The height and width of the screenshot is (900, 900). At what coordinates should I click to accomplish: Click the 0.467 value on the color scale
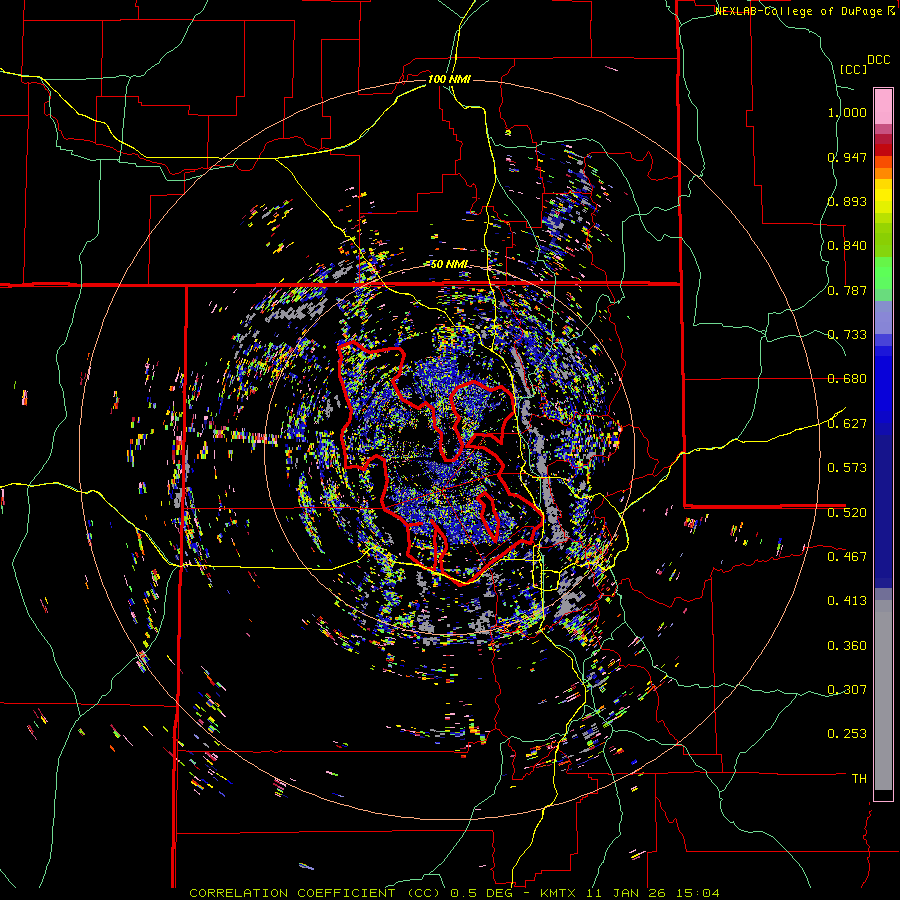coord(847,557)
